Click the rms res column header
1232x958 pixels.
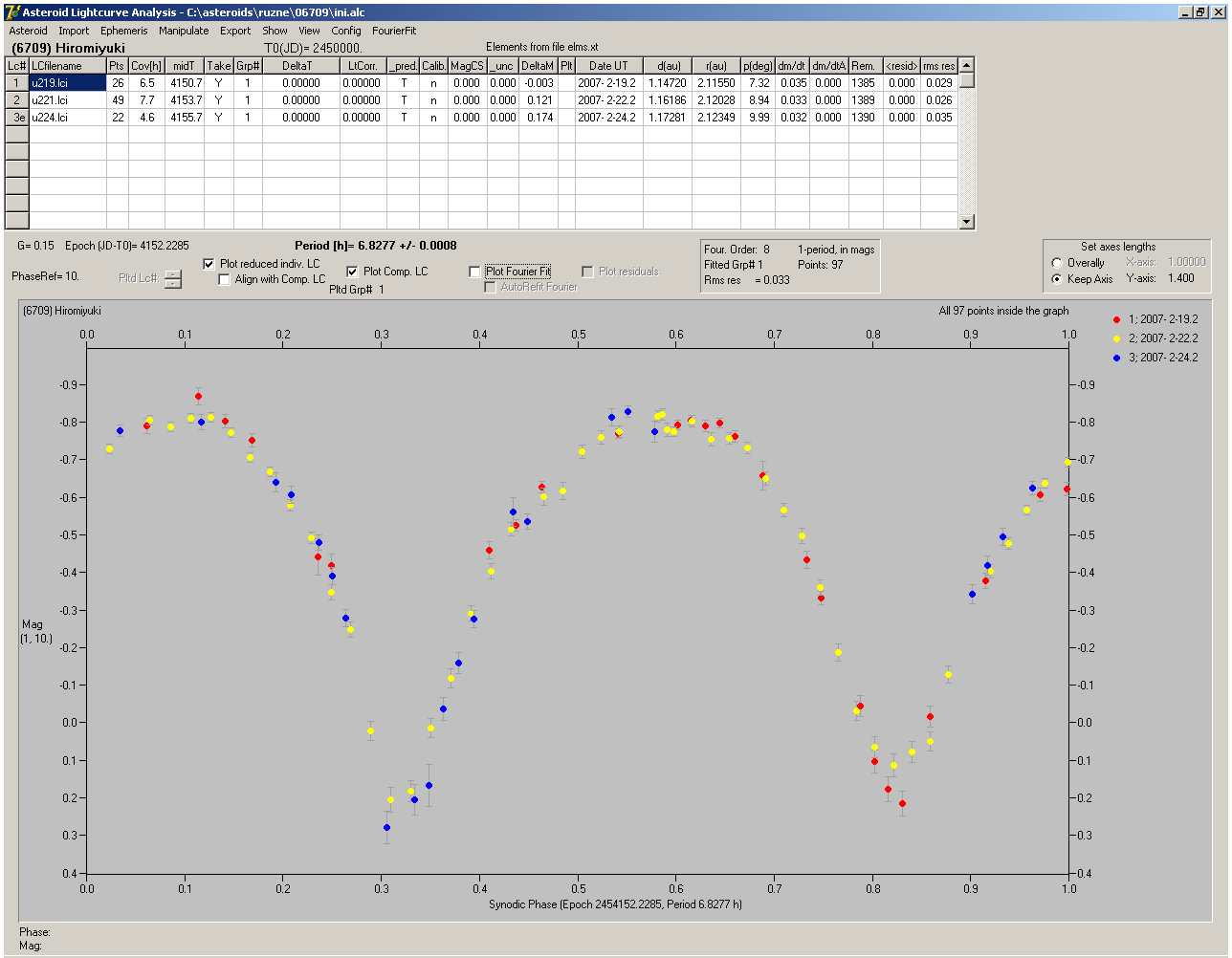pyautogui.click(x=938, y=66)
